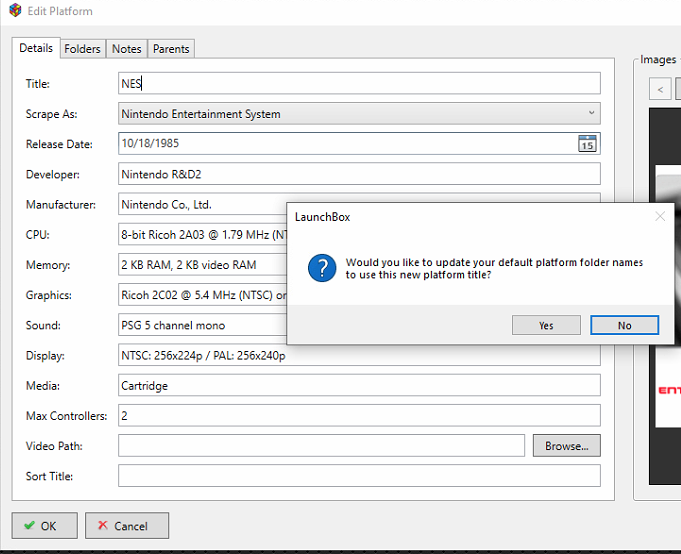This screenshot has height=554, width=681.
Task: Click the blue question mark icon
Action: [x=322, y=268]
